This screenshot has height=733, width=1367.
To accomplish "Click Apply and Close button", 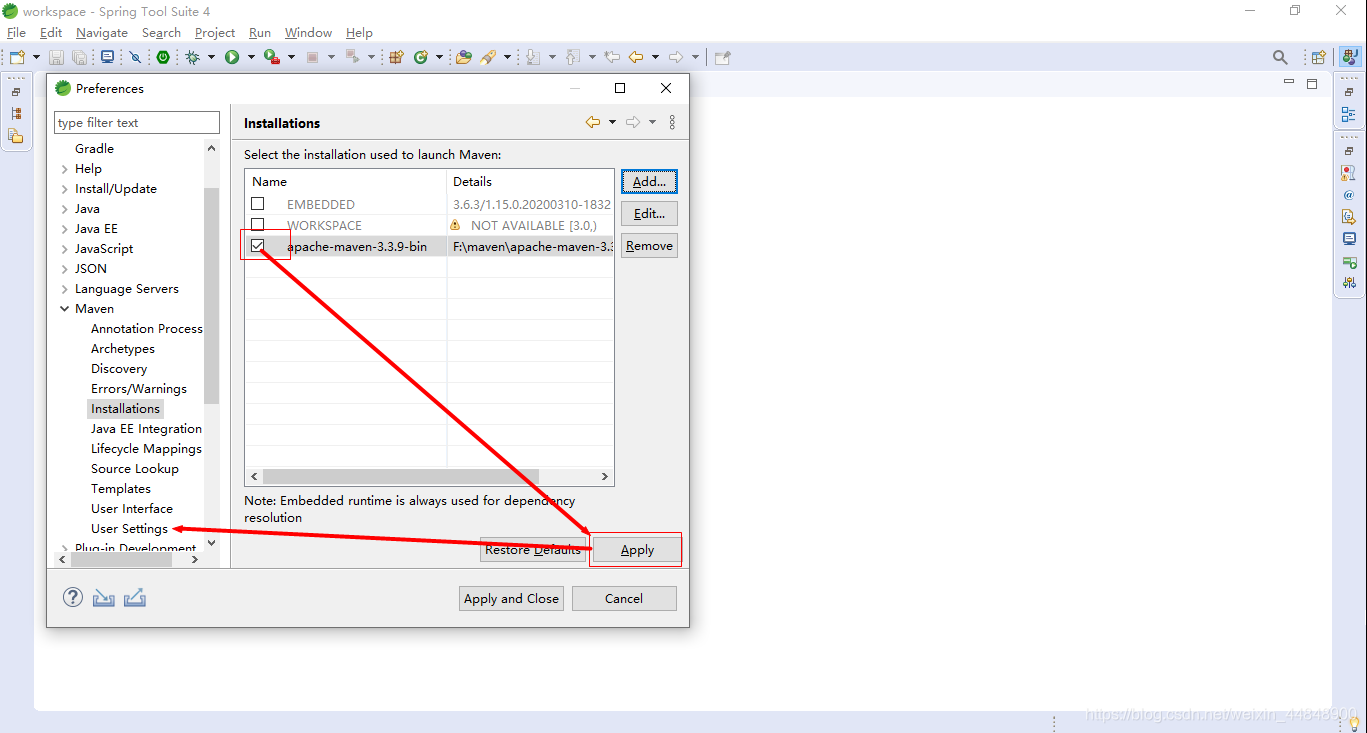I will 511,599.
